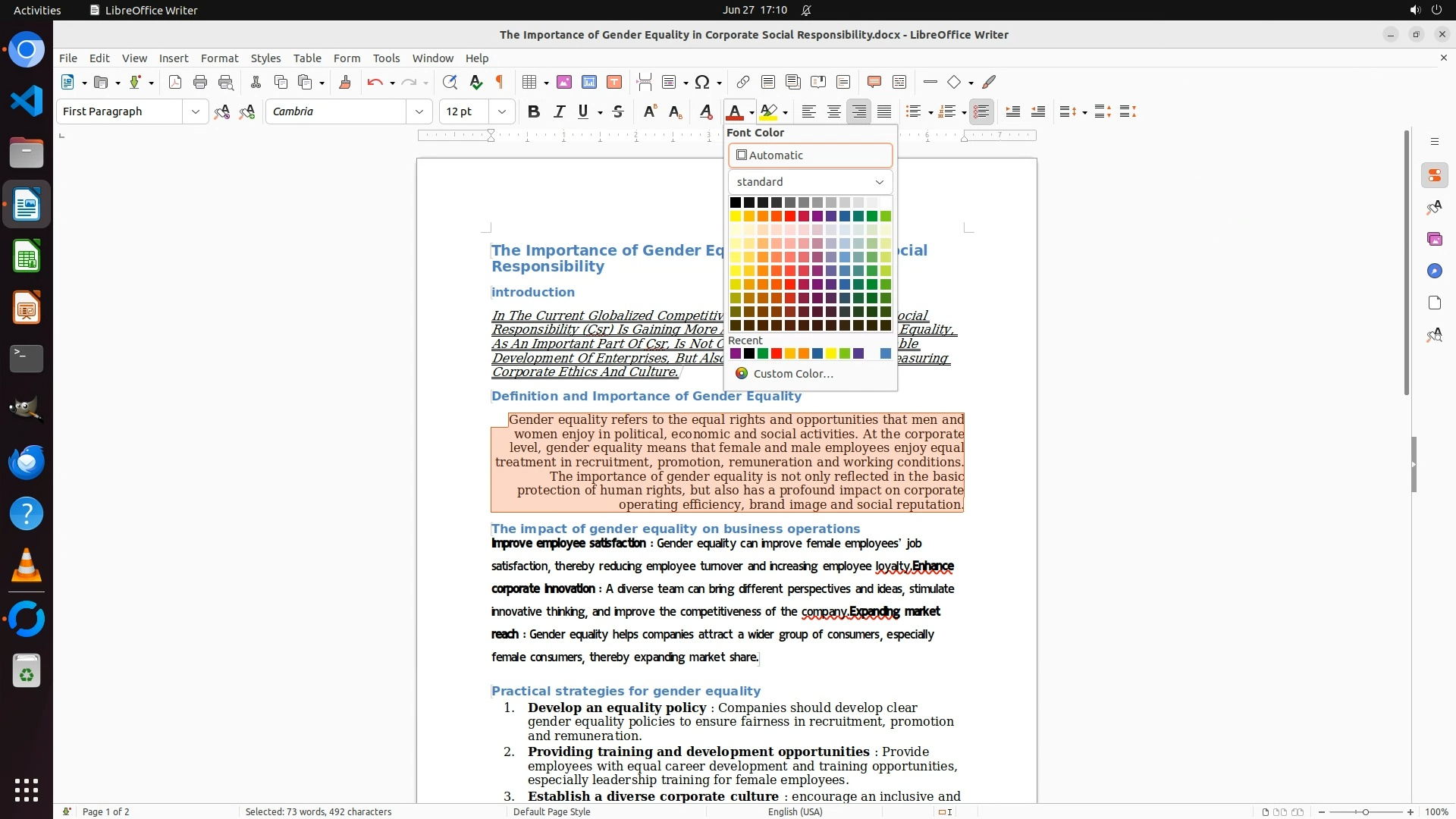Viewport: 1456px width, 819px height.
Task: Click the Export as PDF icon
Action: [x=175, y=83]
